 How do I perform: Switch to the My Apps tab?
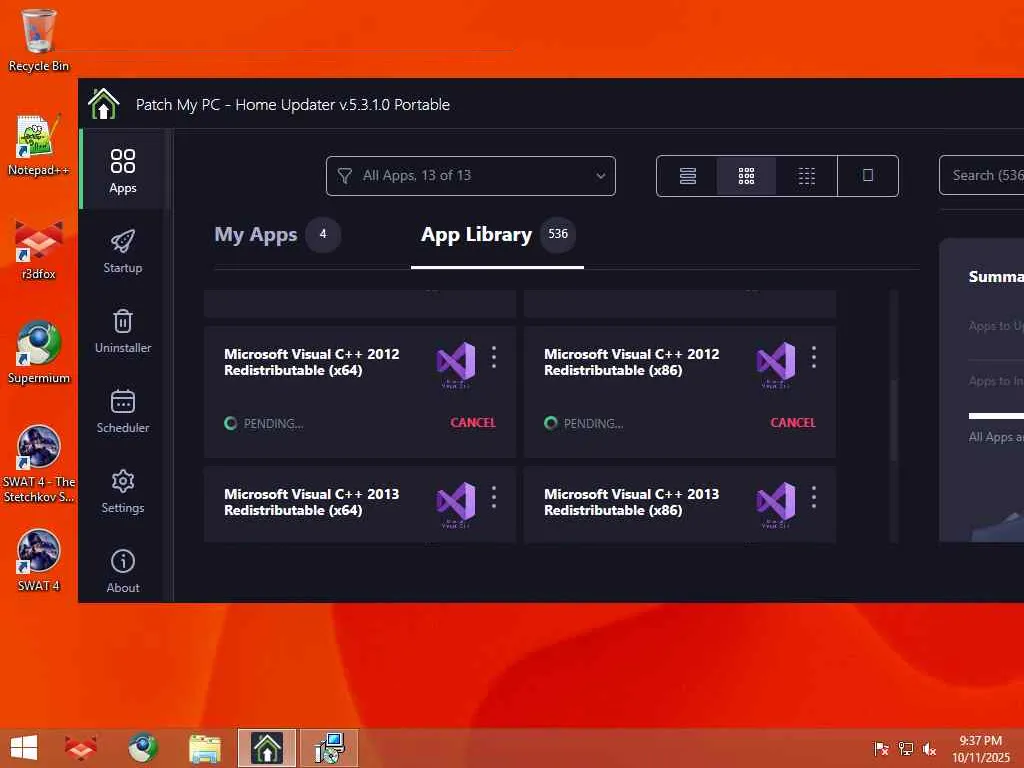pos(278,234)
